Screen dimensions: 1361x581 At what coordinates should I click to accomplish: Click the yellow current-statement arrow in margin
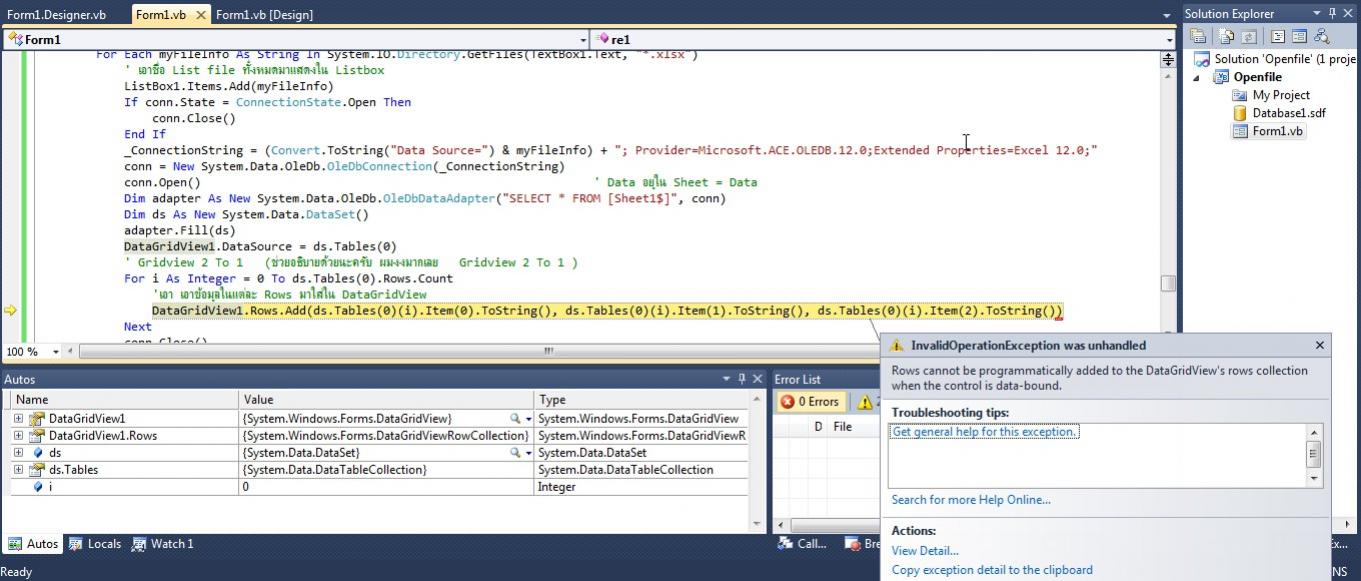(x=11, y=311)
